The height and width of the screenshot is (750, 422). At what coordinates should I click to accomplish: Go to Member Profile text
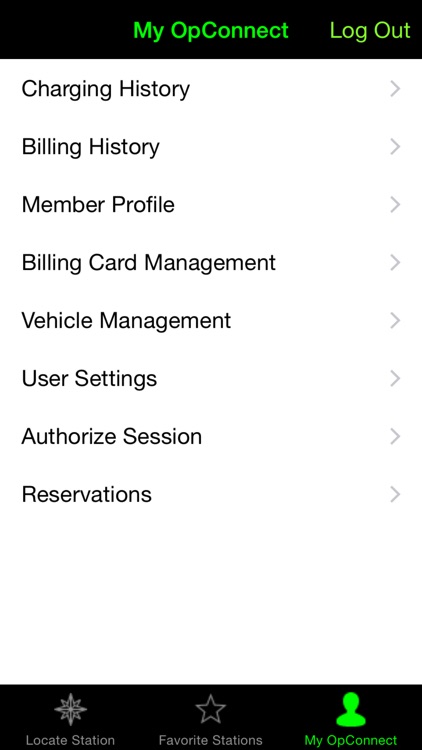tap(98, 205)
